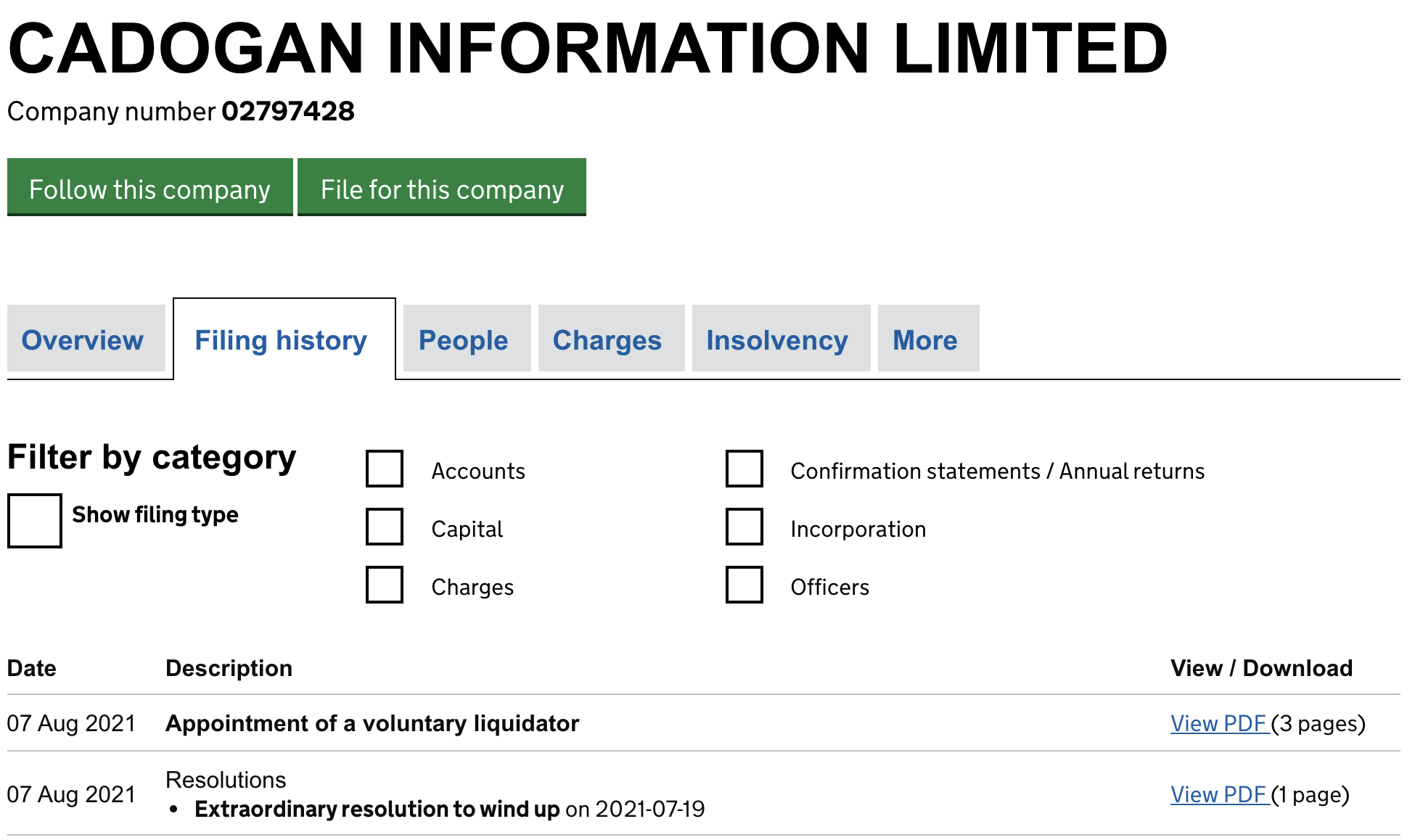The height and width of the screenshot is (840, 1415).
Task: Tick the Charges filter checkbox
Action: 385,585
